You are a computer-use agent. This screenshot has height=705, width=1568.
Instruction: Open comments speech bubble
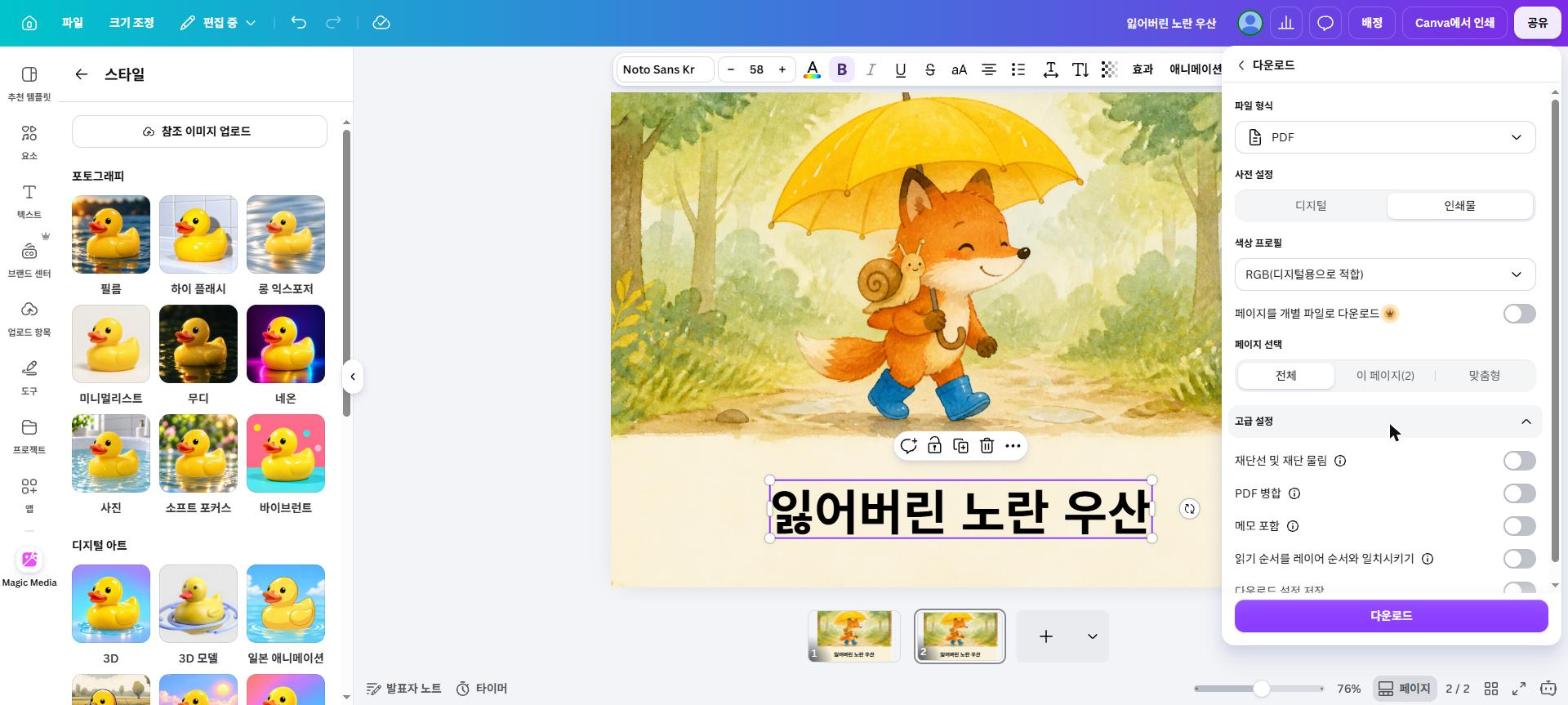1325,22
